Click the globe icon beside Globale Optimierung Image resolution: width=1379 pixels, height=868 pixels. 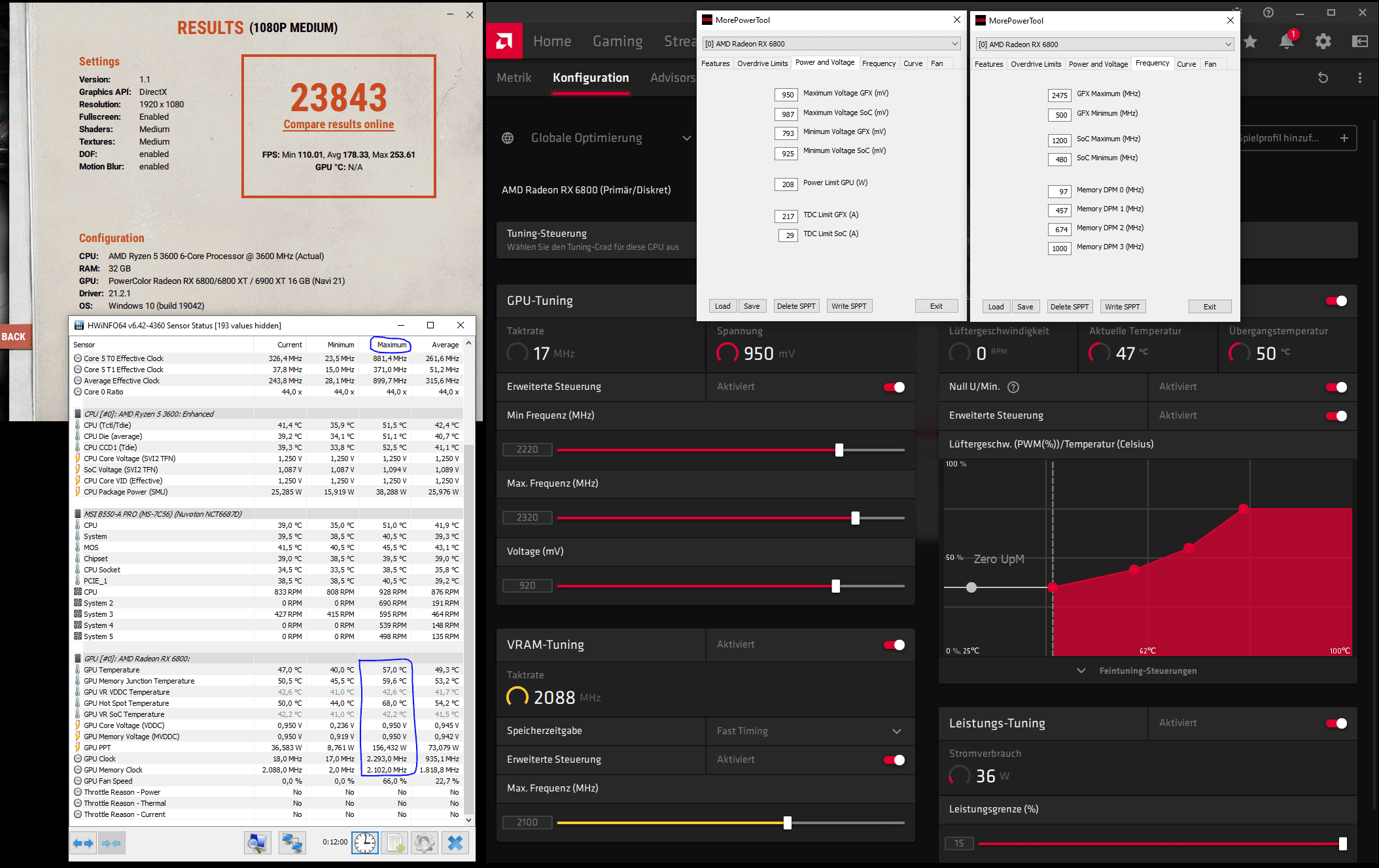point(508,138)
